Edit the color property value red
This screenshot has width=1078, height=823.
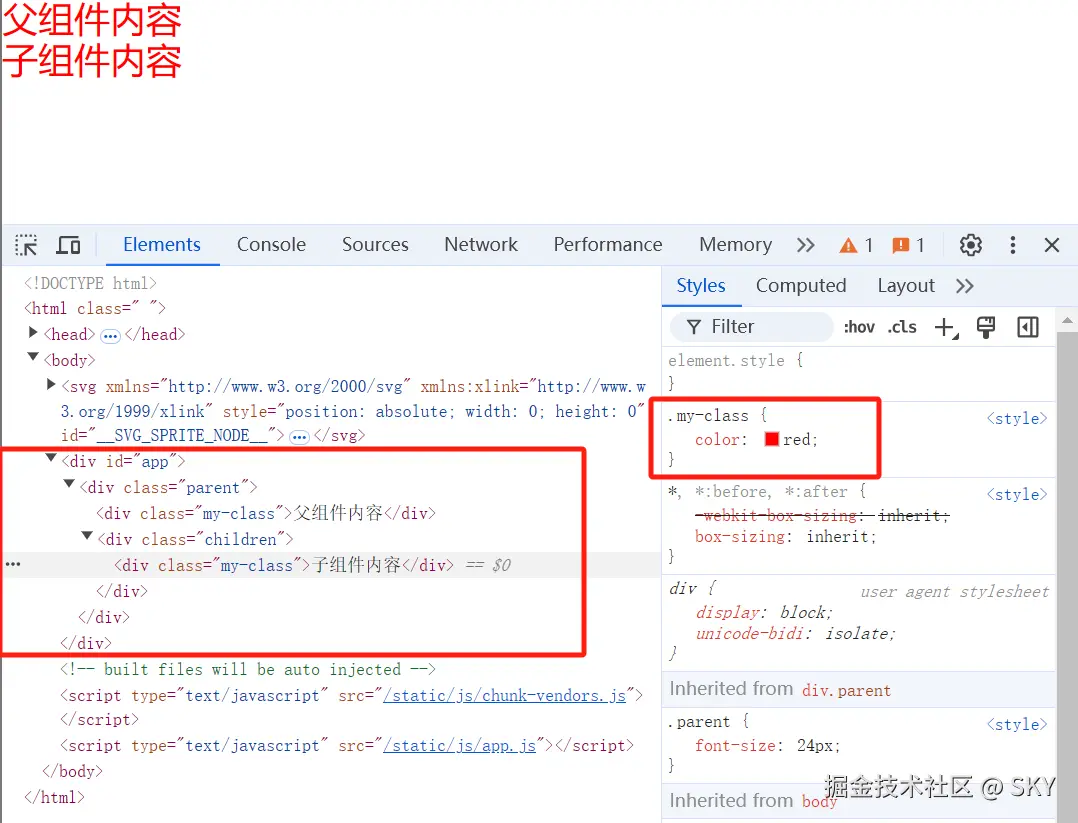click(797, 439)
